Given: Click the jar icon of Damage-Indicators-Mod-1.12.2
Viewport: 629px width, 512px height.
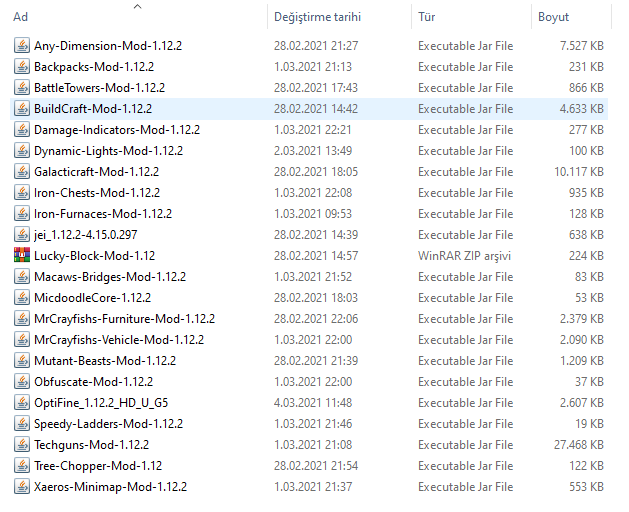Looking at the screenshot, I should point(22,129).
